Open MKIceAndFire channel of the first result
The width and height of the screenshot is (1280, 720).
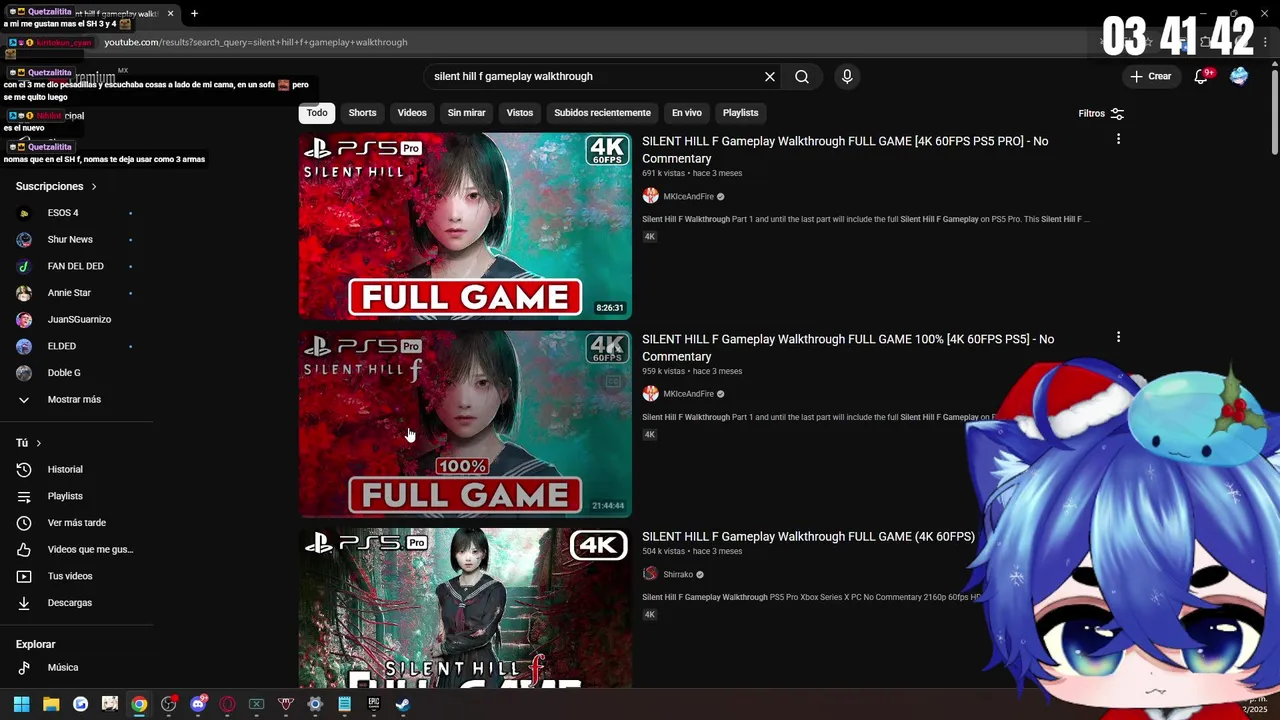688,197
